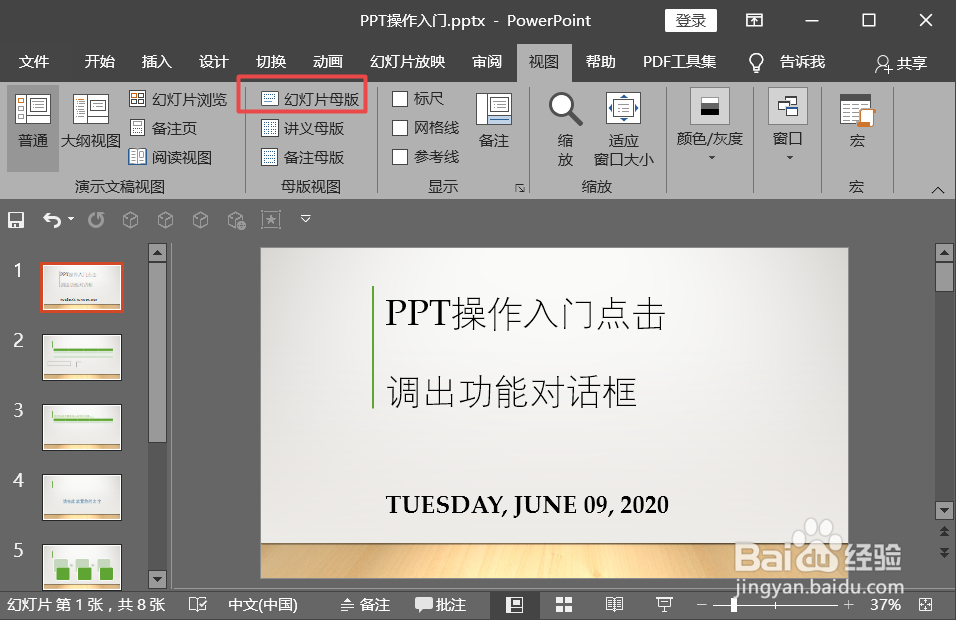This screenshot has width=956, height=620.
Task: Collapse the ribbon with the chevron
Action: tap(938, 190)
